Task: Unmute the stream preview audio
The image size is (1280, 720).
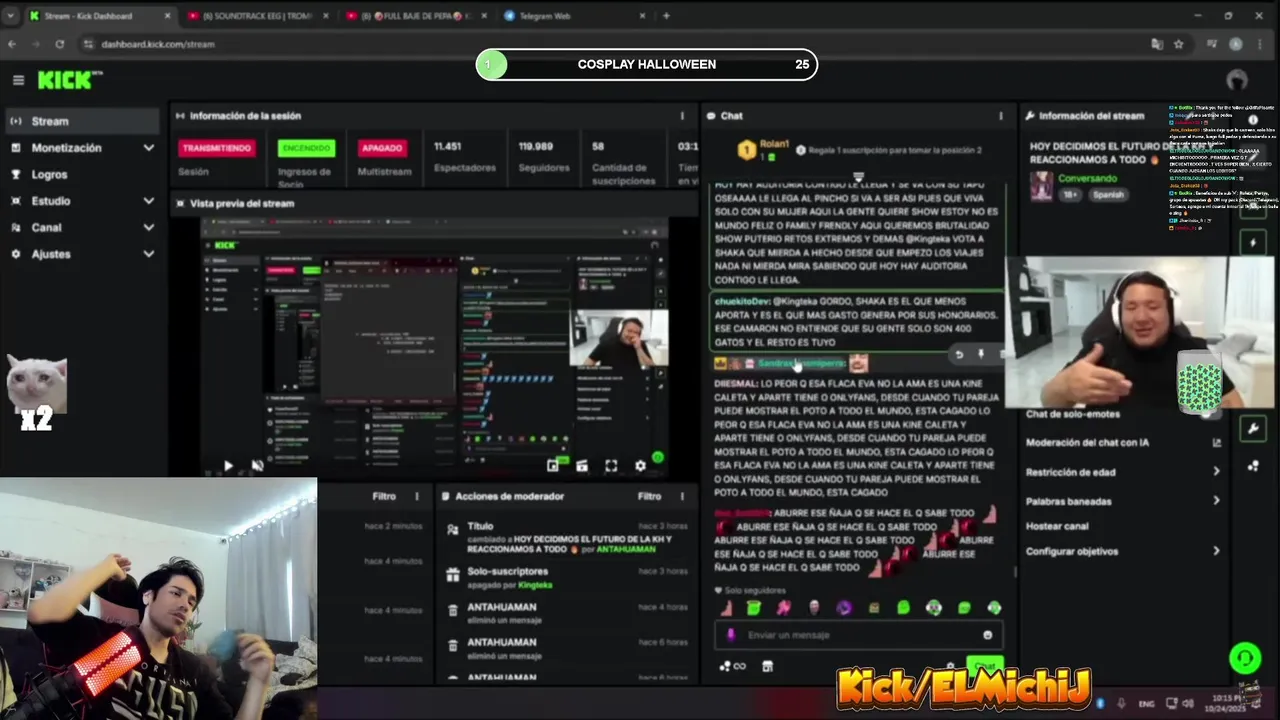Action: (x=257, y=465)
